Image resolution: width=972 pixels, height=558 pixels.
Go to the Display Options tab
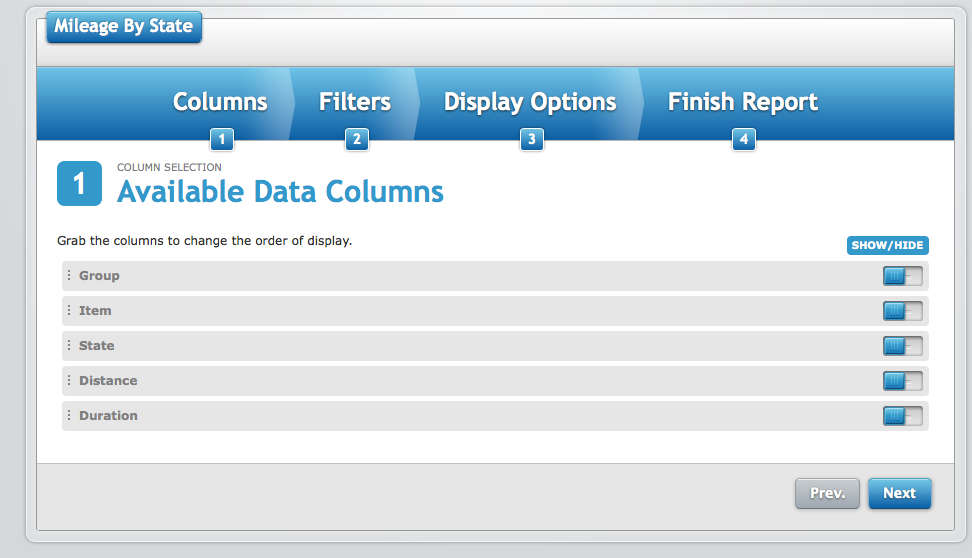click(530, 102)
